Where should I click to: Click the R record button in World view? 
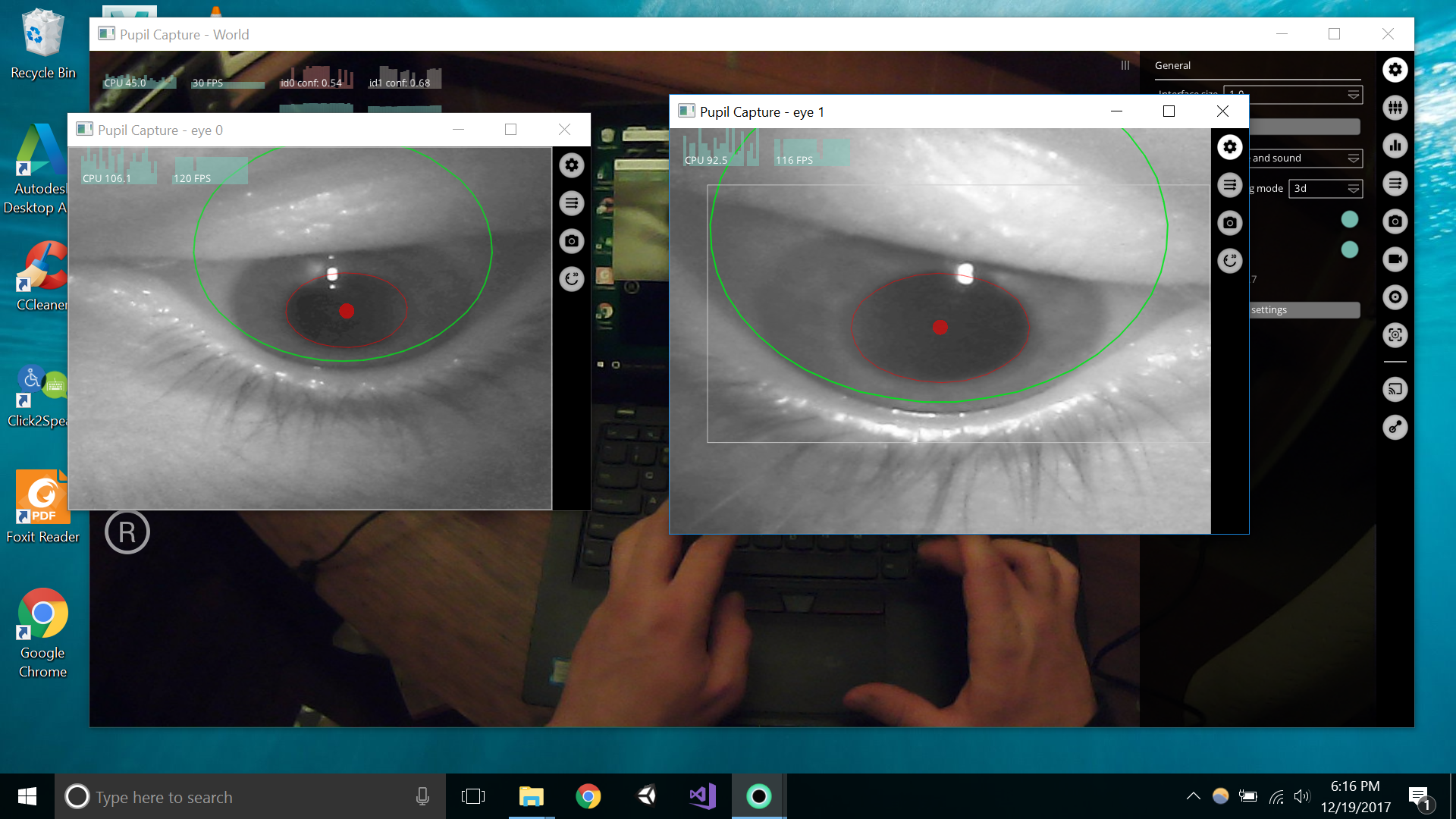pyautogui.click(x=127, y=532)
